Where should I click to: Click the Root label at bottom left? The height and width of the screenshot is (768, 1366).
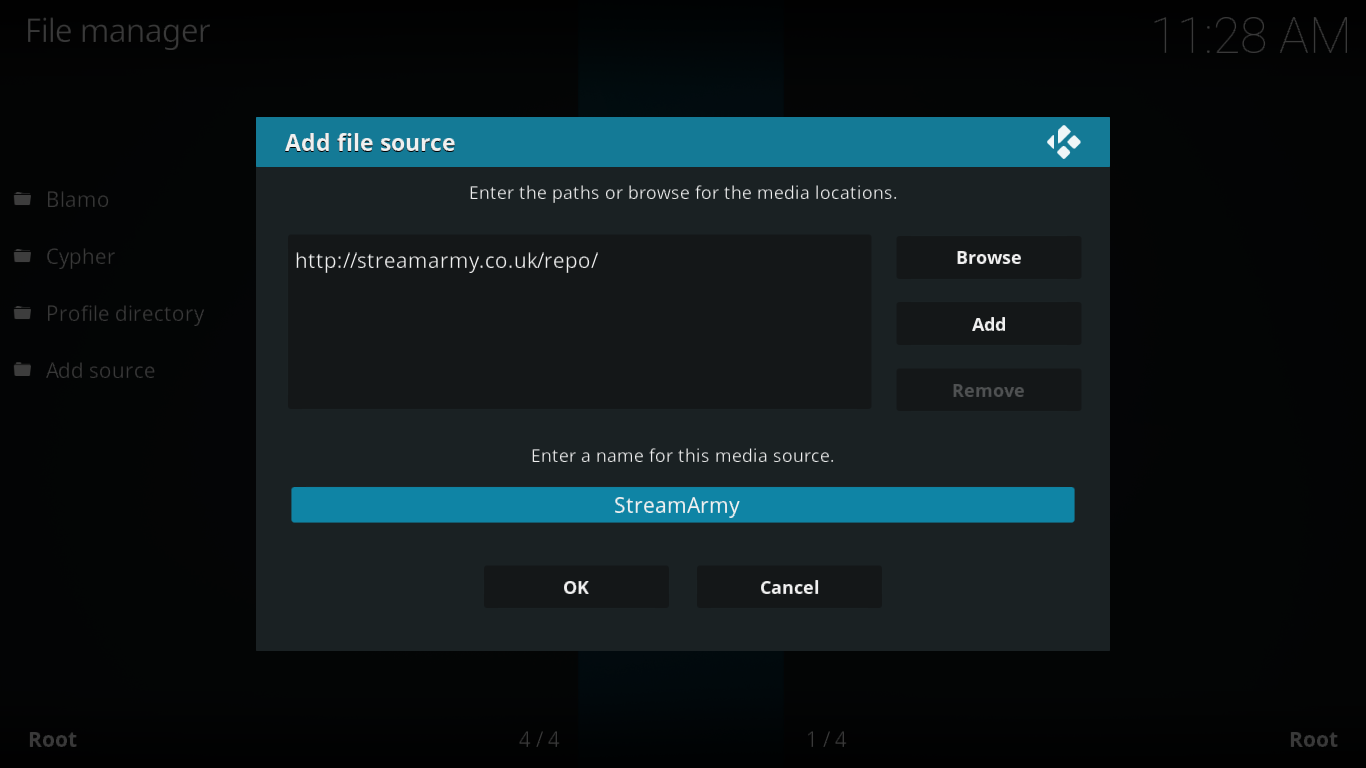click(52, 739)
